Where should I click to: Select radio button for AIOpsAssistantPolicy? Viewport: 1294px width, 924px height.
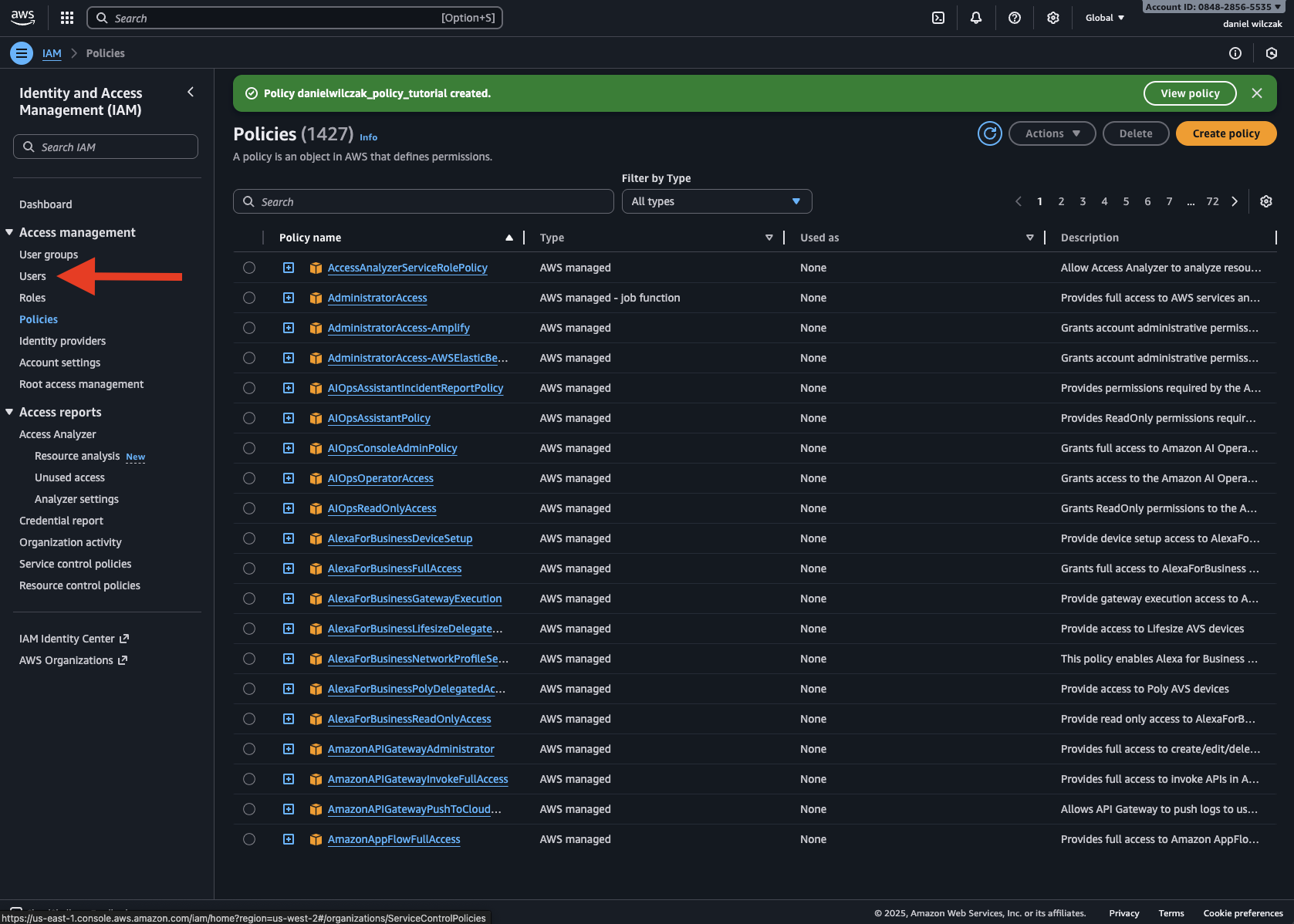tap(249, 418)
